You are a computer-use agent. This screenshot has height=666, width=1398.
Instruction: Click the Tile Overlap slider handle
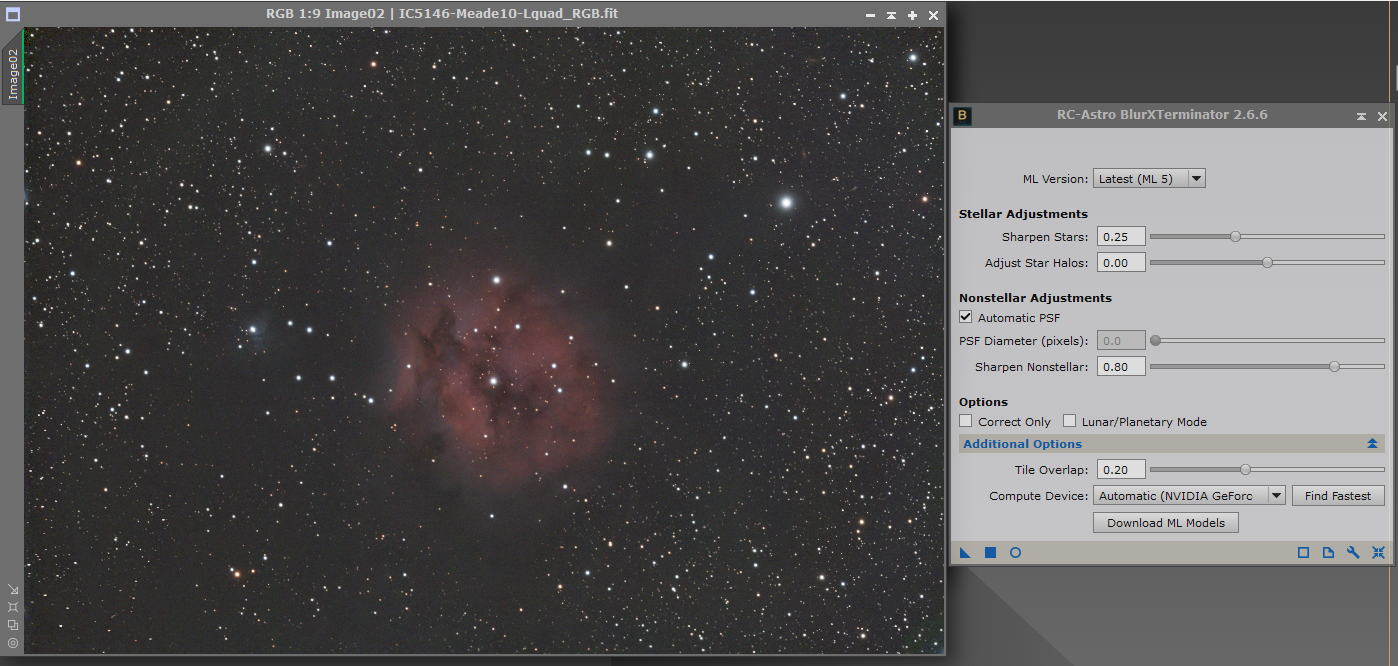1245,469
